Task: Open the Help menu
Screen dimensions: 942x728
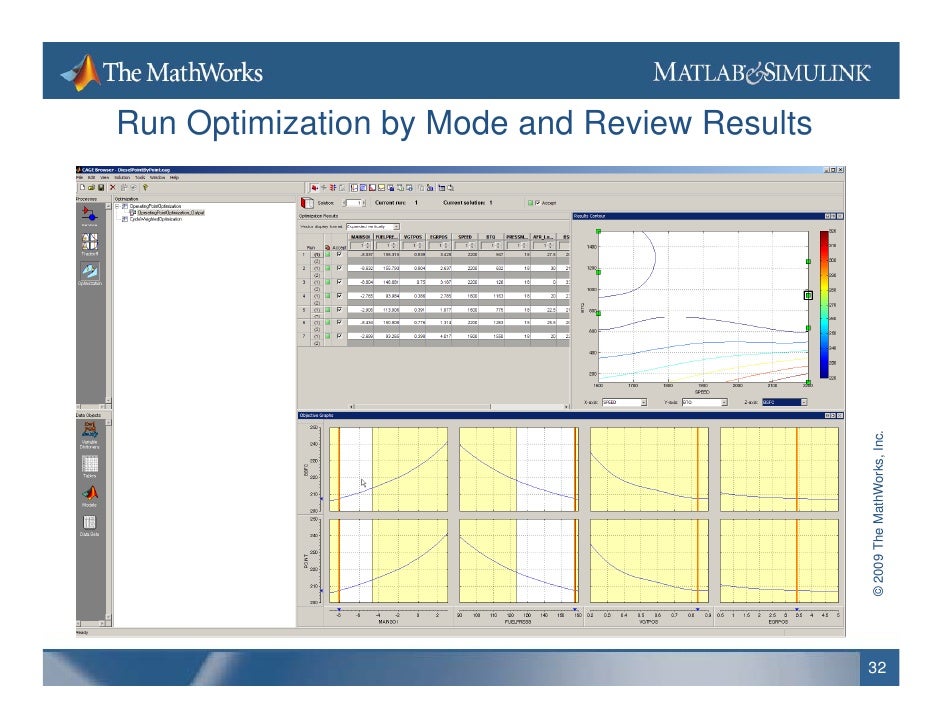Action: click(x=174, y=178)
